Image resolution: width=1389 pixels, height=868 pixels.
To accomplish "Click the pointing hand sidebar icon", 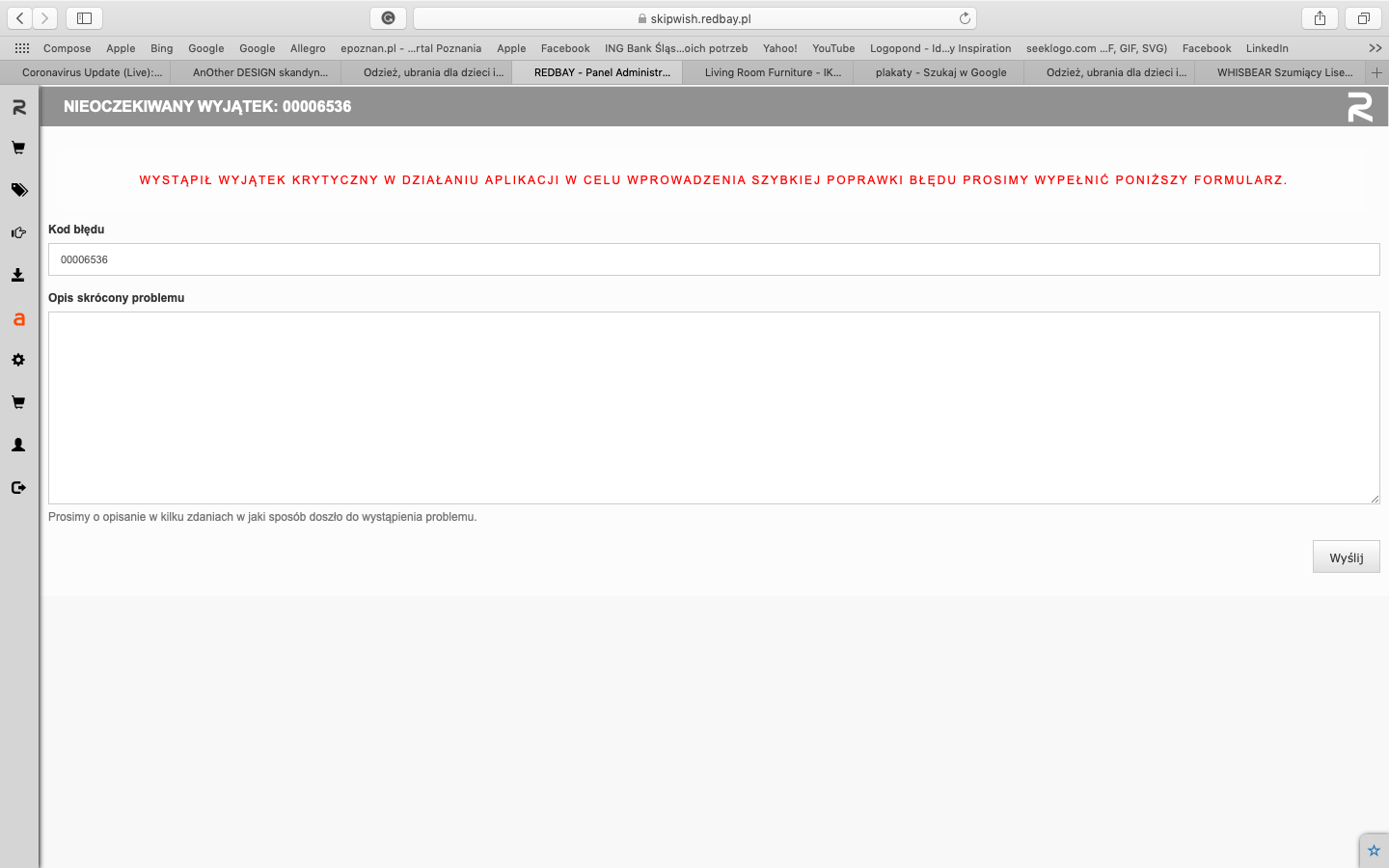I will pos(18,232).
